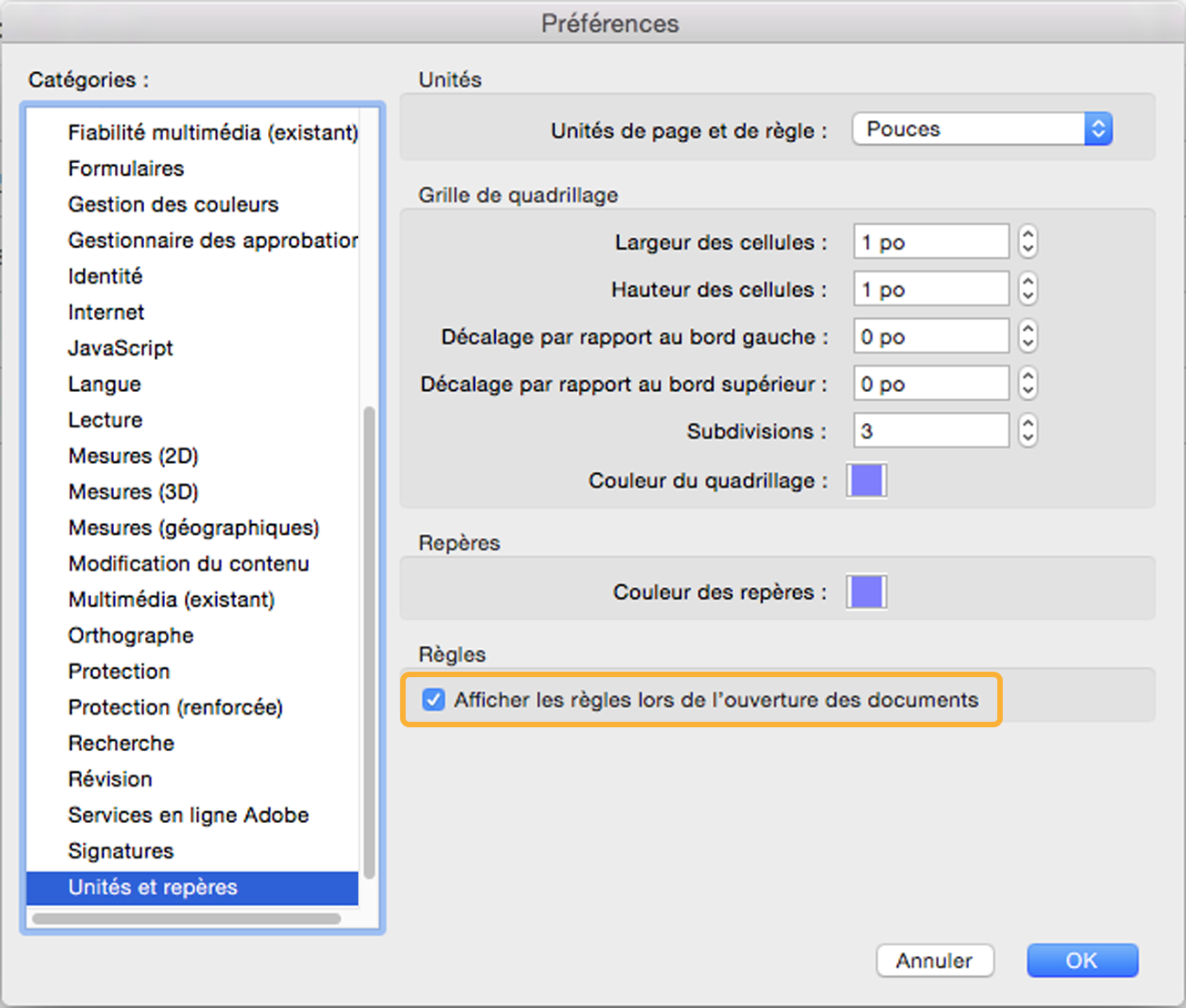This screenshot has height=1008, width=1186.
Task: Open Couleur des repères color picker
Action: pos(864,591)
